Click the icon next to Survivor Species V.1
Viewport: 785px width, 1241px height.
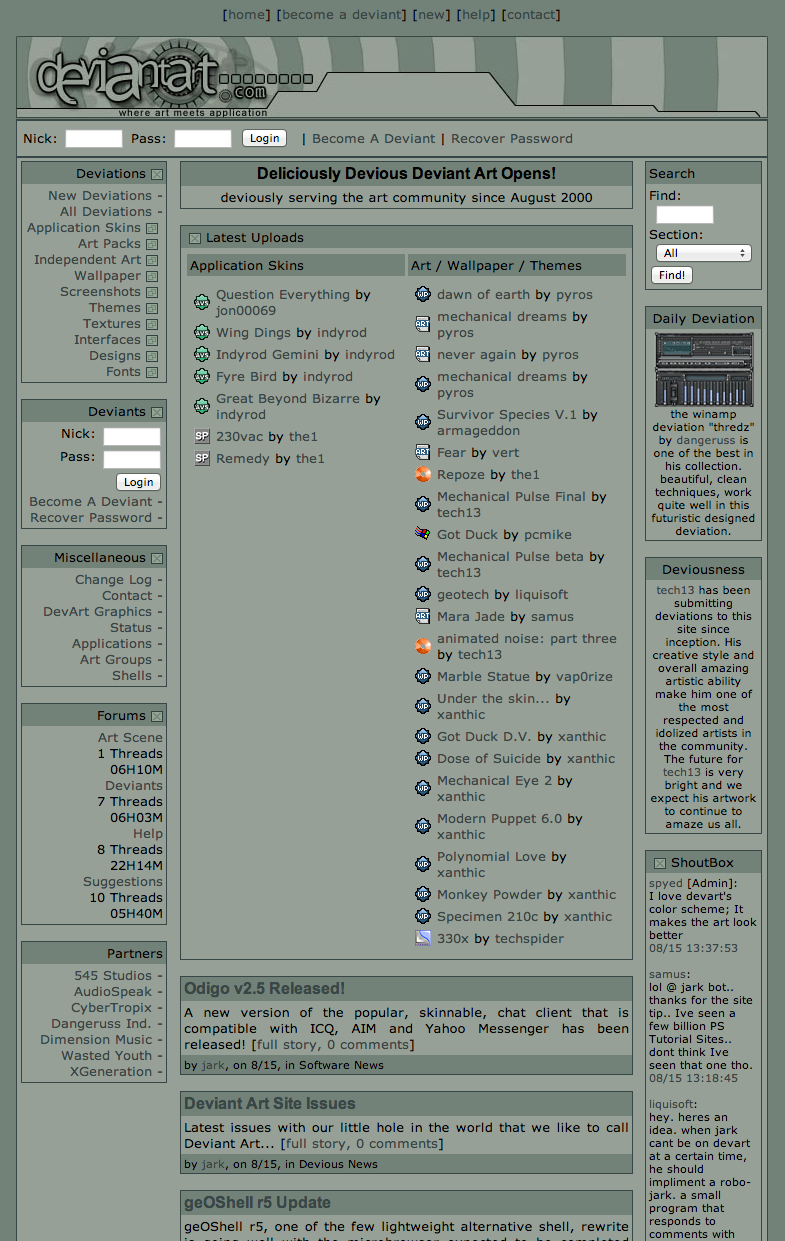tap(423, 422)
